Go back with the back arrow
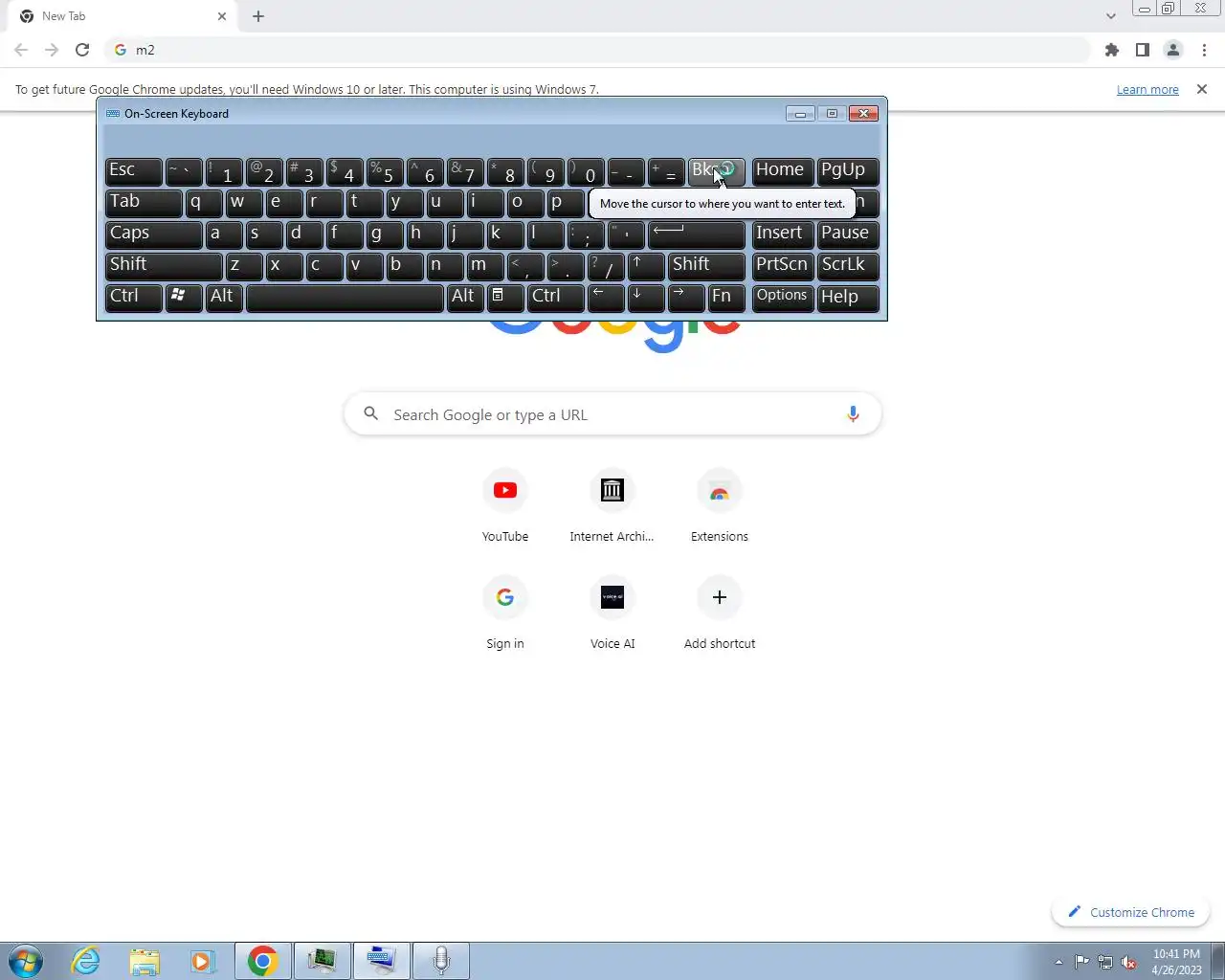 (21, 50)
